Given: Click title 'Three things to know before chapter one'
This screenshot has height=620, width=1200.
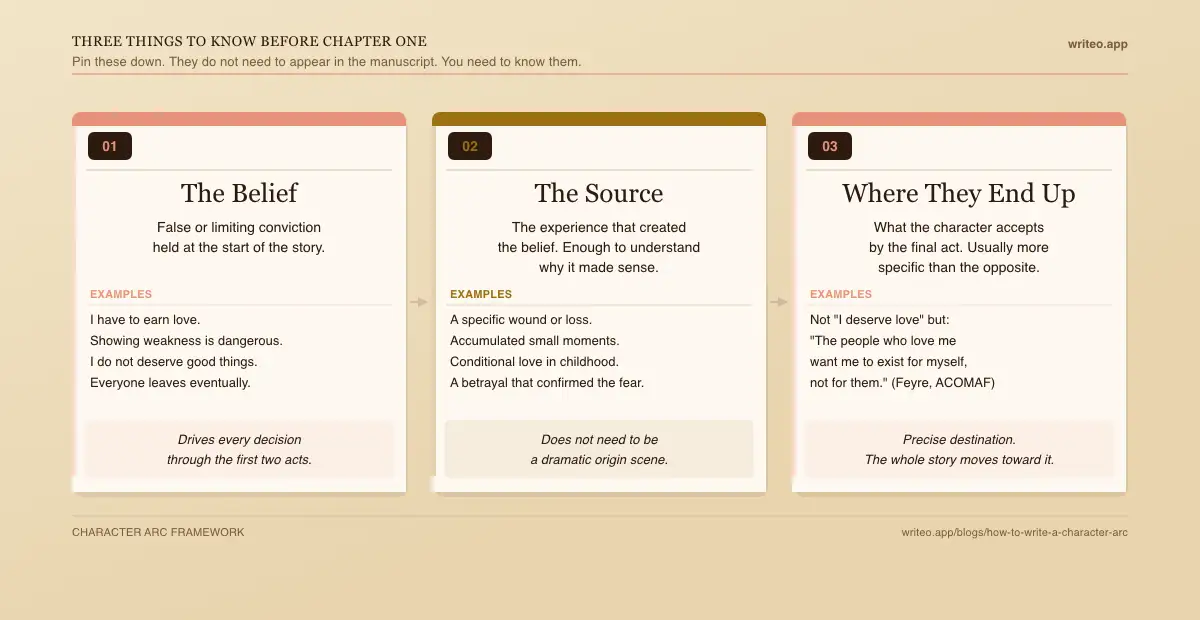Looking at the screenshot, I should point(250,41).
